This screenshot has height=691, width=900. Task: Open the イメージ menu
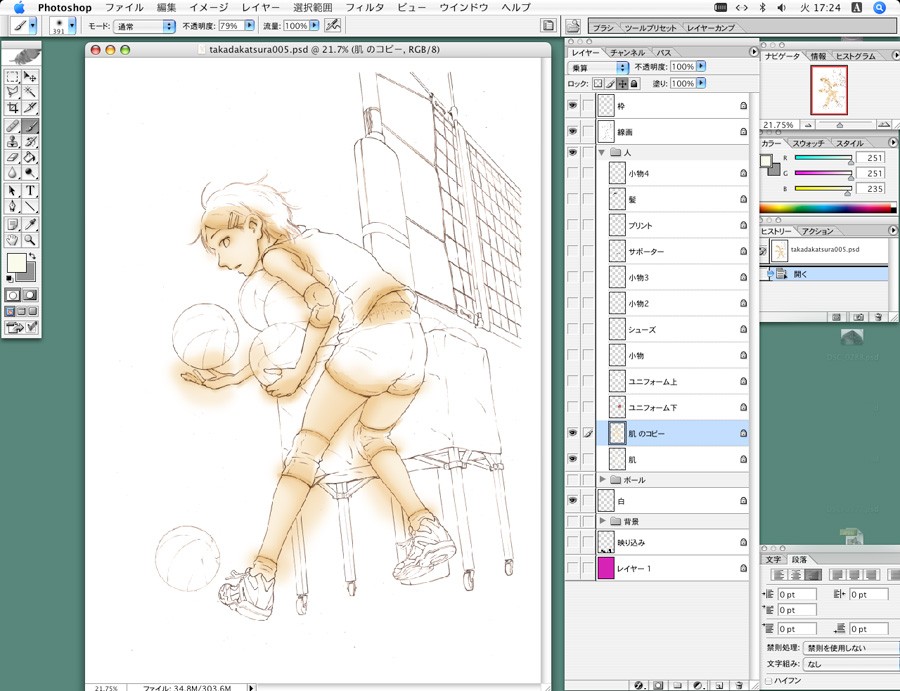[209, 7]
